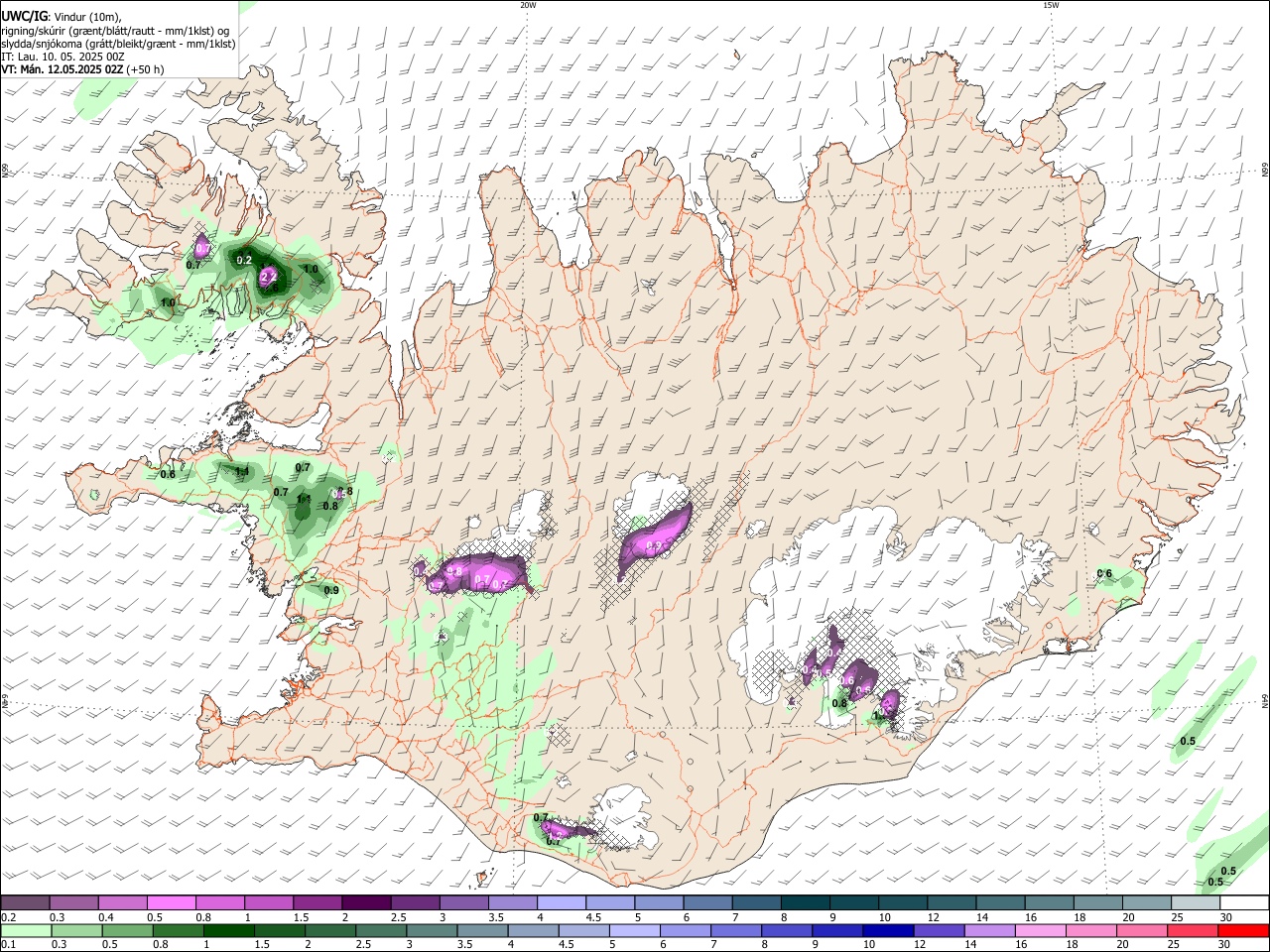
Task: Click the '15W' longitude label at top
Action: (1051, 5)
